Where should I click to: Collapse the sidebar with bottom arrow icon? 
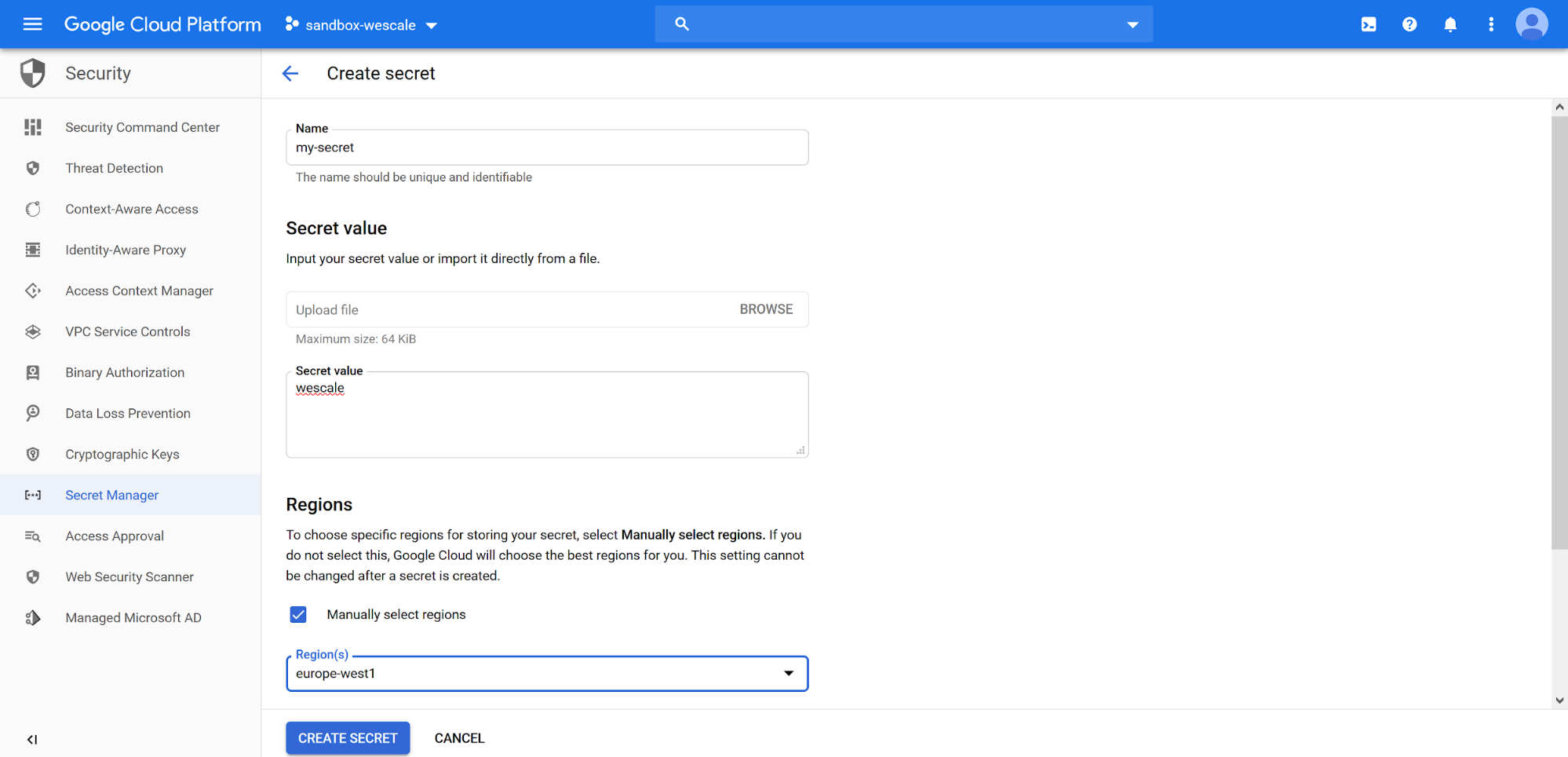point(32,739)
